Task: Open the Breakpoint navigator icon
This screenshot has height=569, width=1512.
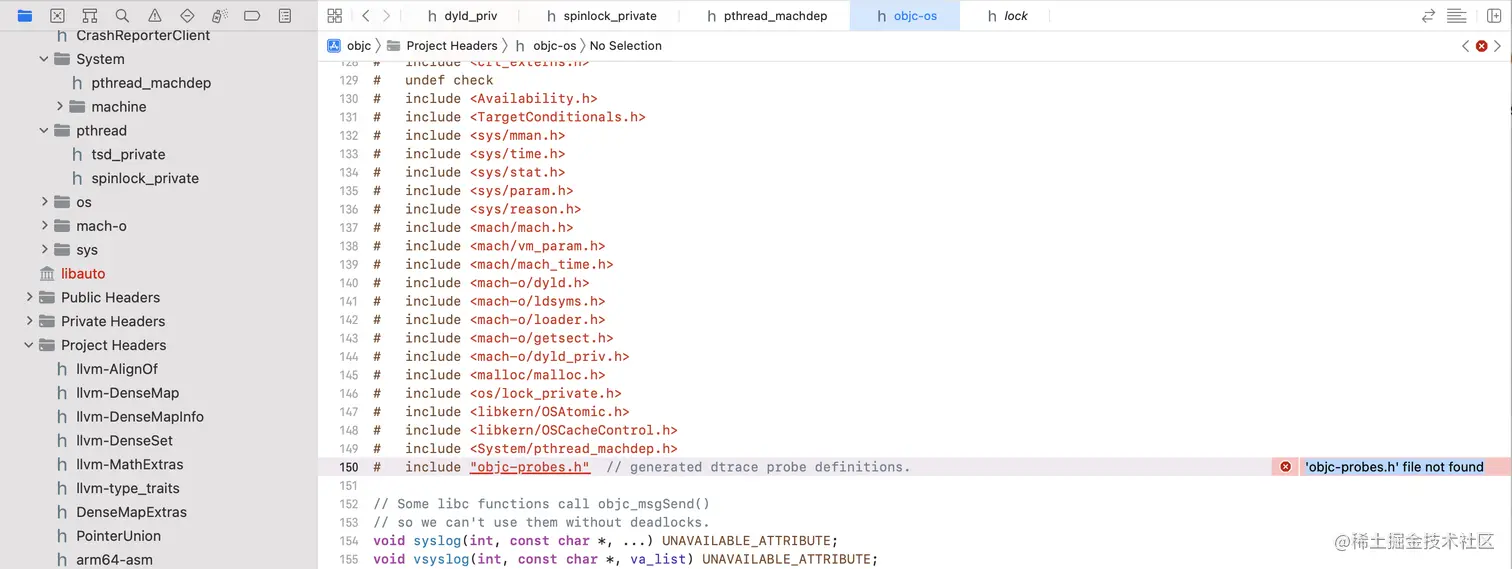Action: [x=252, y=16]
